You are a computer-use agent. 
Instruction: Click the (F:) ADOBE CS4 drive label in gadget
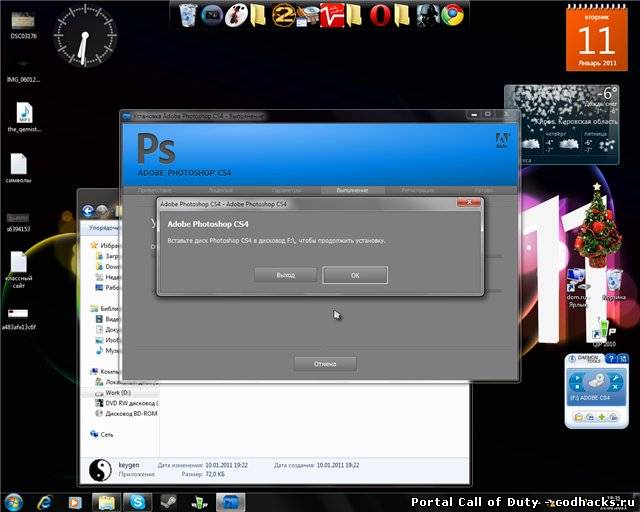coord(590,397)
